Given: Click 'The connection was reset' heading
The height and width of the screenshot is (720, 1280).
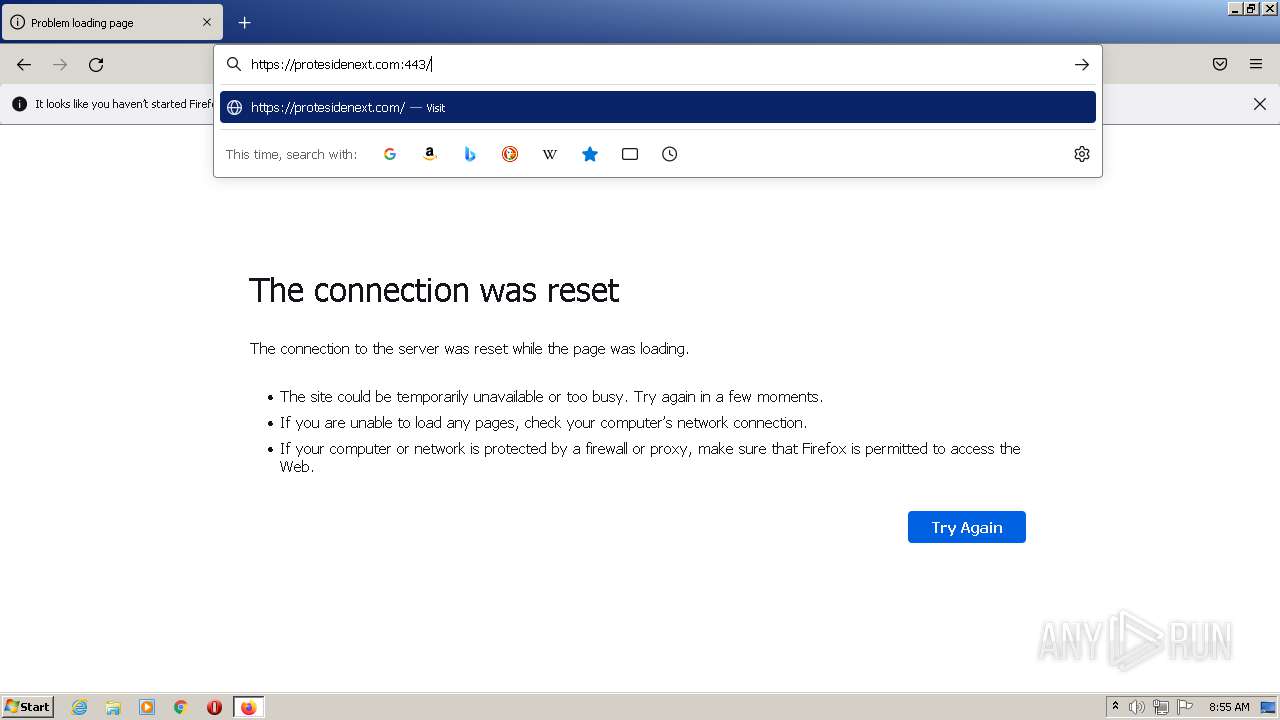Looking at the screenshot, I should click(x=434, y=290).
